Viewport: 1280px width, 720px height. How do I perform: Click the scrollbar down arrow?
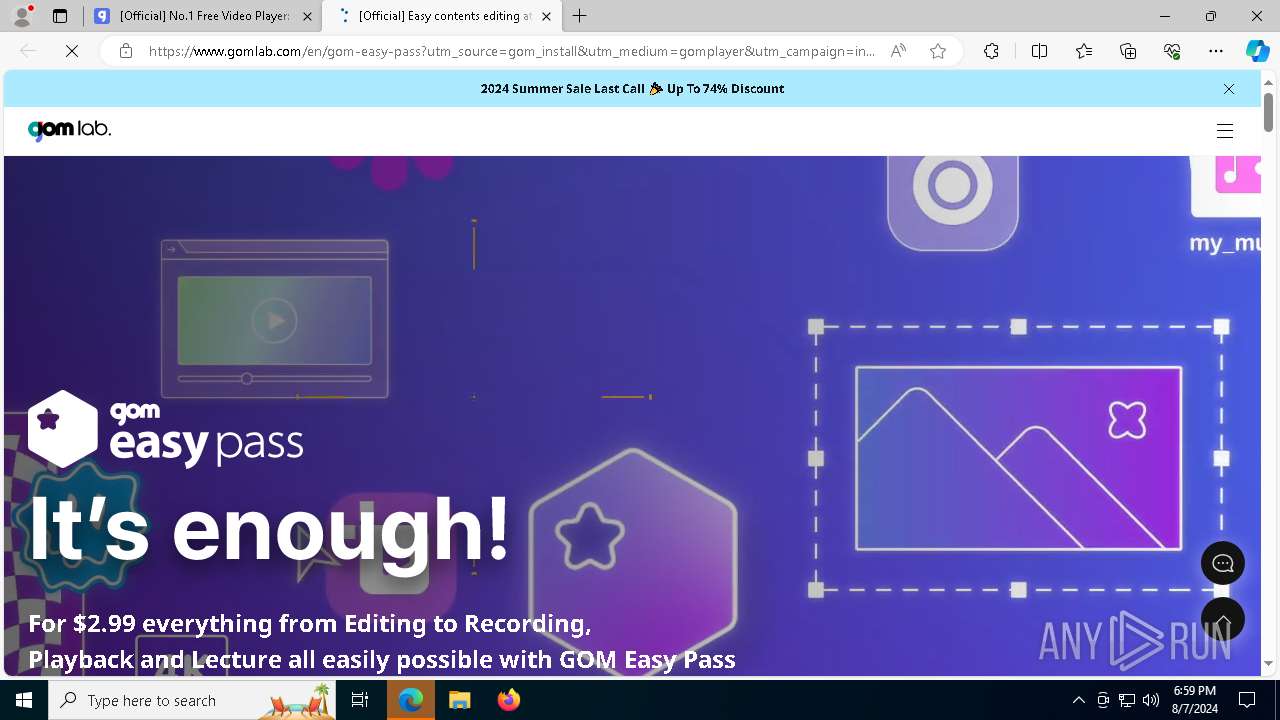pyautogui.click(x=1268, y=663)
